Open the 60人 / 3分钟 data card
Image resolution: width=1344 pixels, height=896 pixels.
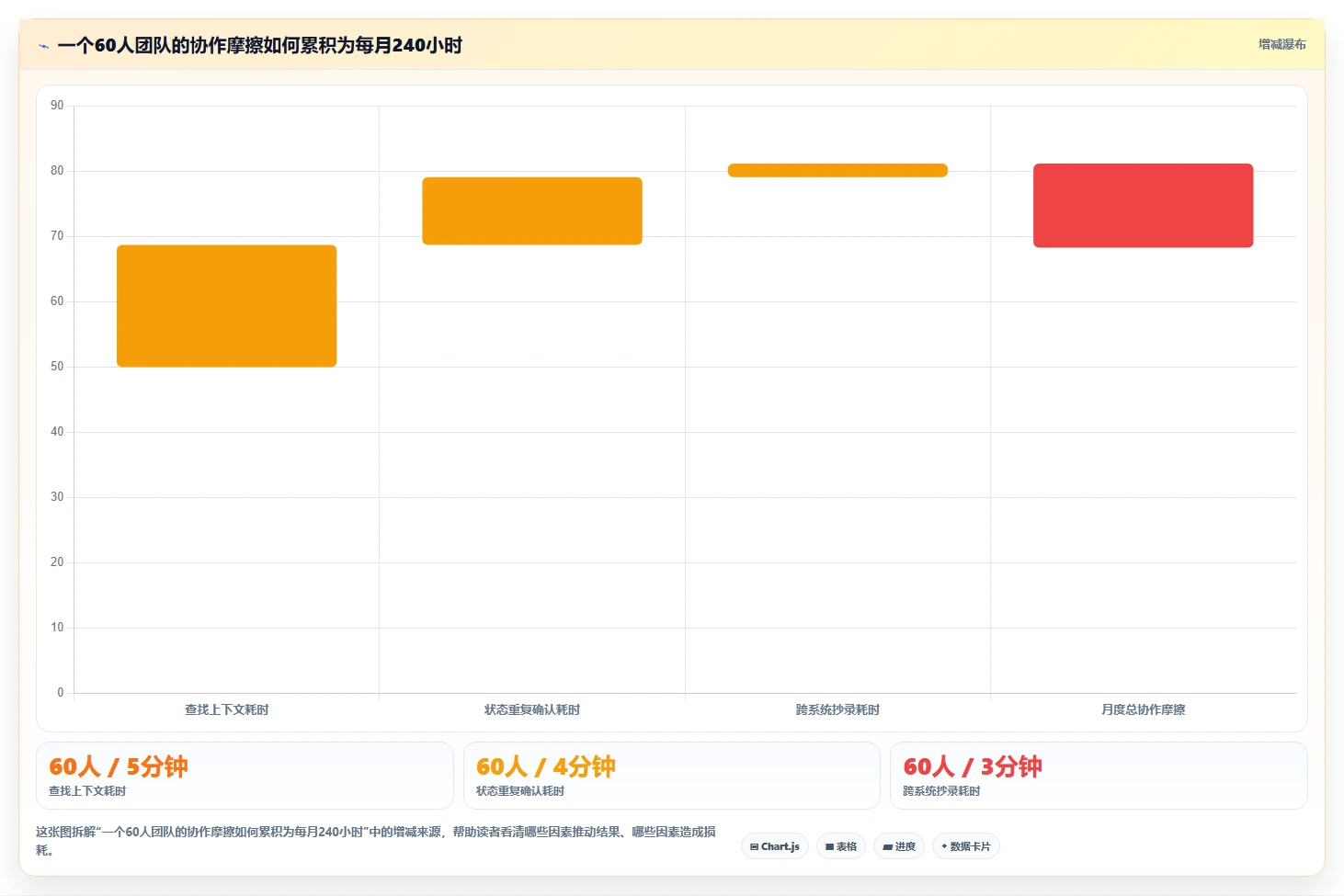1099,776
